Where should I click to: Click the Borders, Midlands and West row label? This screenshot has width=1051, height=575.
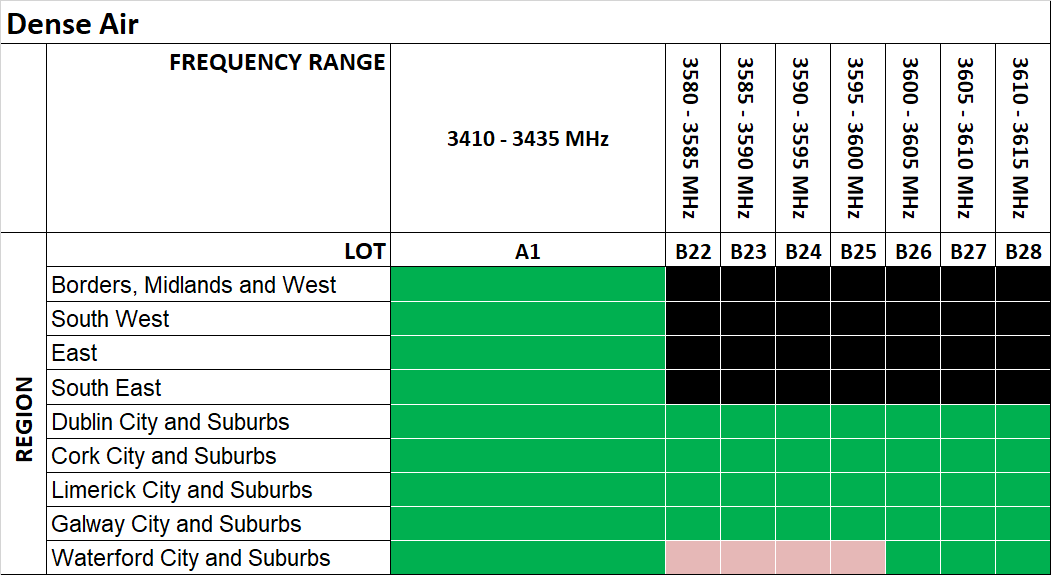[x=194, y=285]
